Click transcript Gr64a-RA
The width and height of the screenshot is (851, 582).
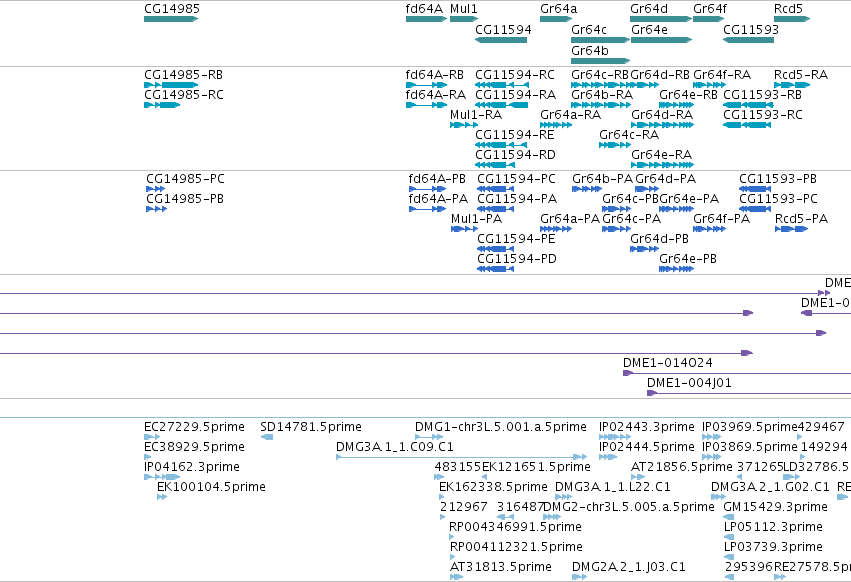(x=556, y=125)
